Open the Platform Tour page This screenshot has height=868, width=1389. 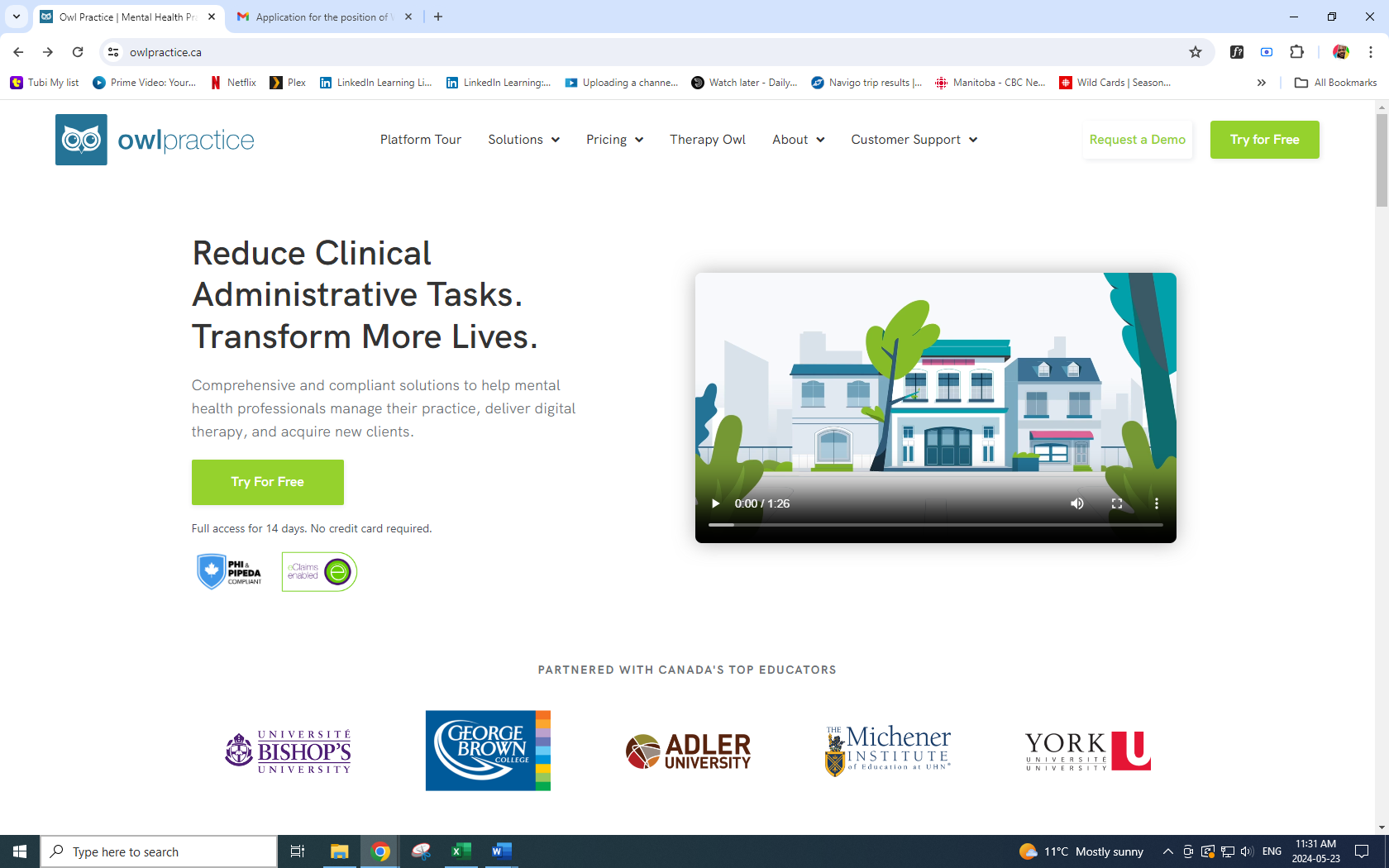[x=420, y=140]
